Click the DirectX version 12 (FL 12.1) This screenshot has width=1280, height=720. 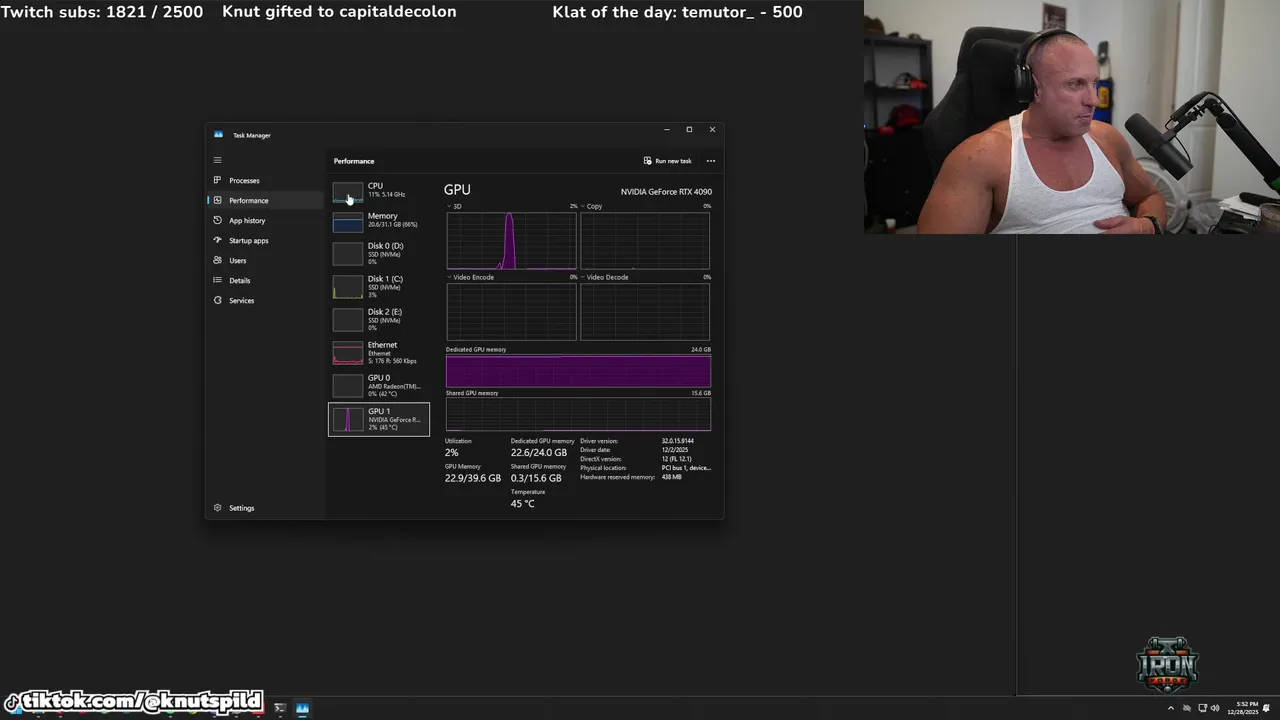676,459
